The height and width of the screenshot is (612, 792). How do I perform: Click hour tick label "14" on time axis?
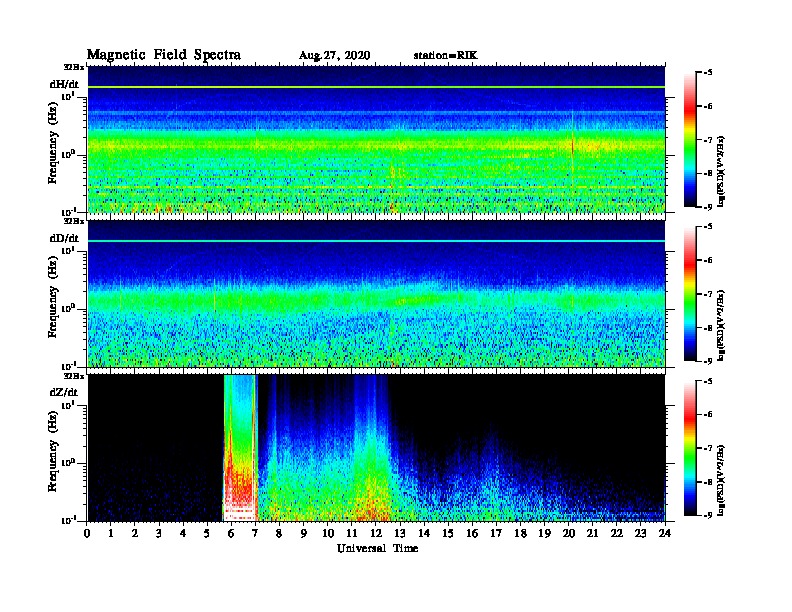click(x=424, y=533)
